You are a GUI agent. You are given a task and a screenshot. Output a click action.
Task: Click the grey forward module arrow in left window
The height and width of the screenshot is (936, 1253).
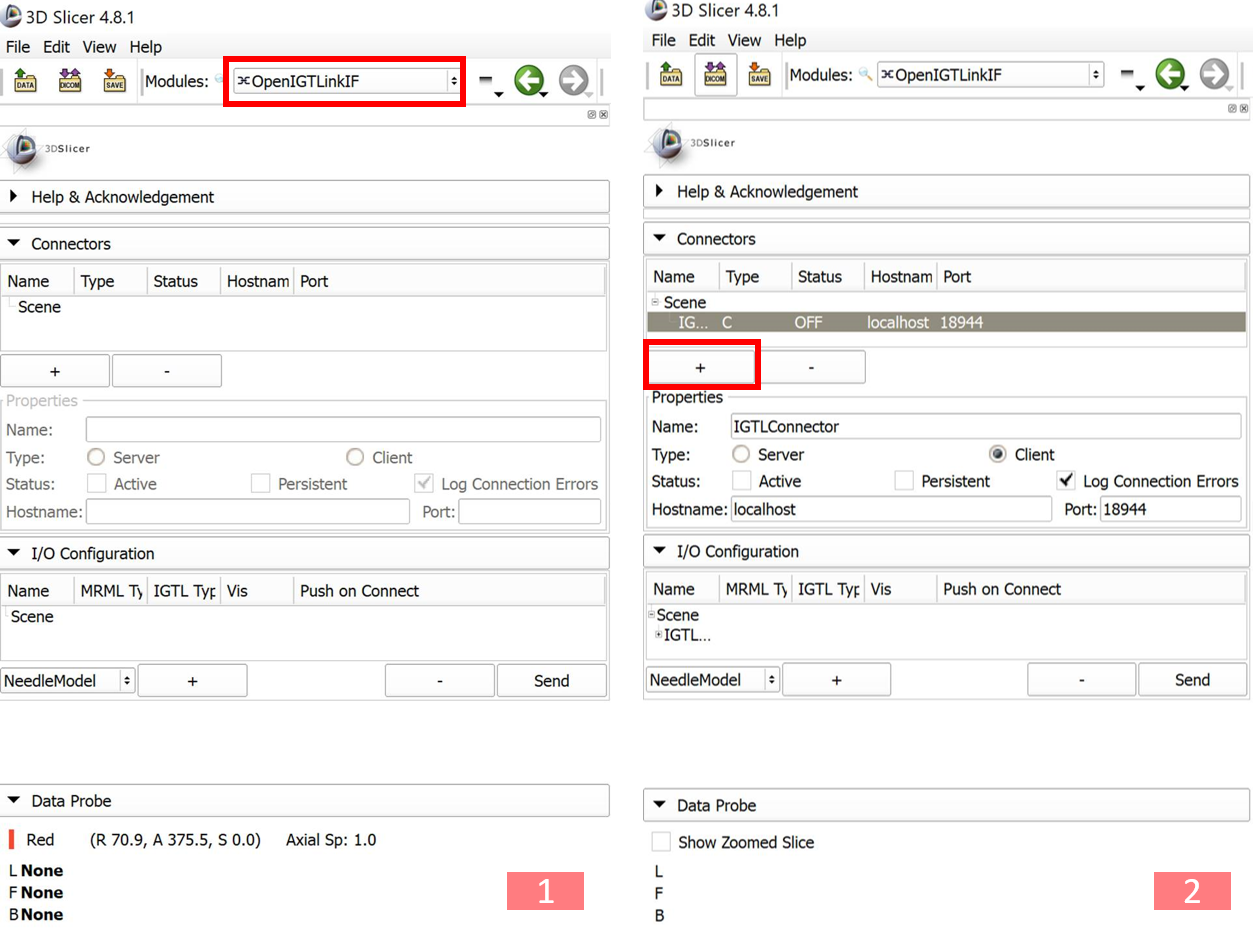(573, 81)
